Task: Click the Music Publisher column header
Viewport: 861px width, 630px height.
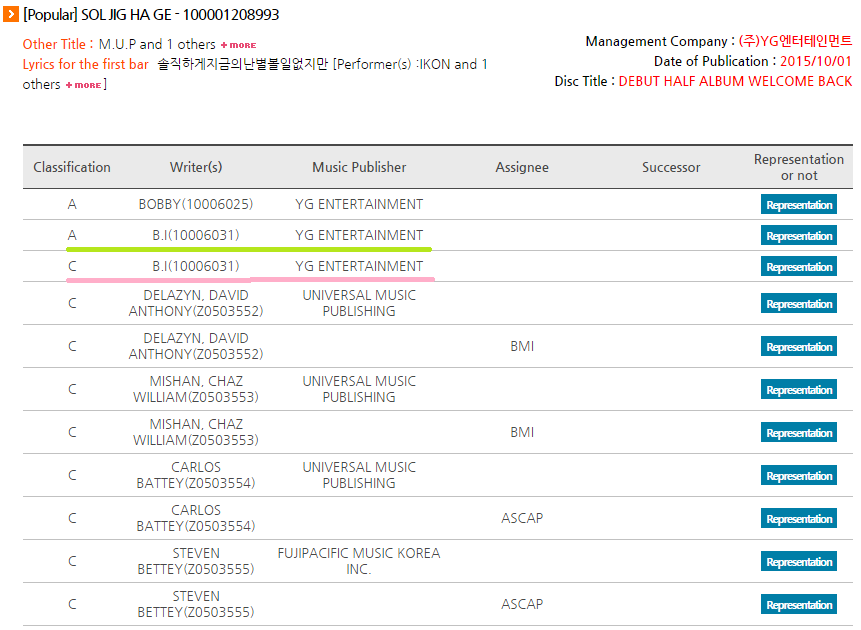Action: coord(359,167)
